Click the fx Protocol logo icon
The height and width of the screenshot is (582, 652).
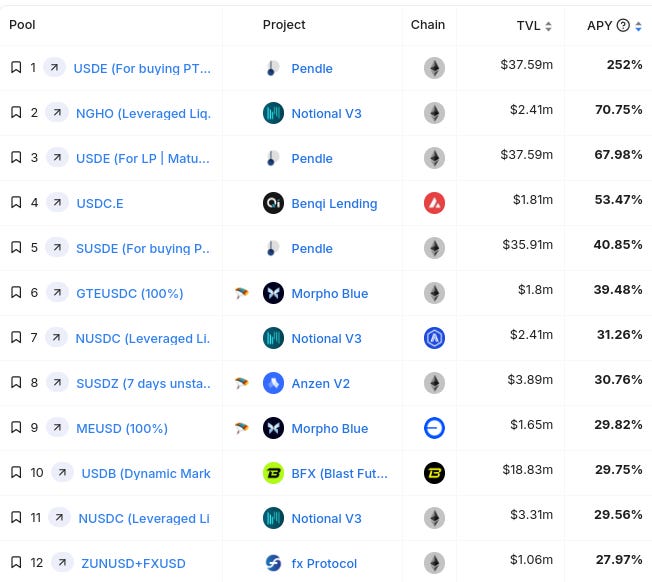273,563
